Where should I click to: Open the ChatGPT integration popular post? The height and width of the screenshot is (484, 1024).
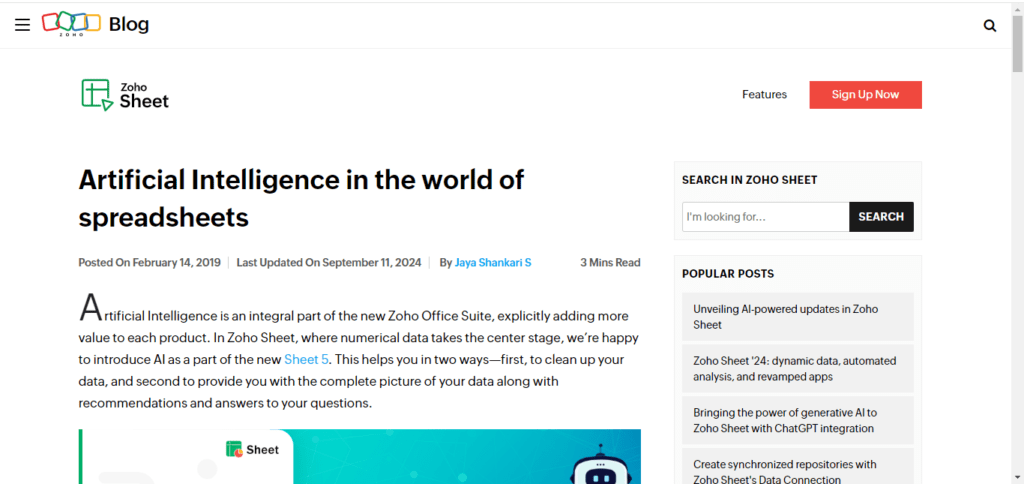click(x=785, y=421)
